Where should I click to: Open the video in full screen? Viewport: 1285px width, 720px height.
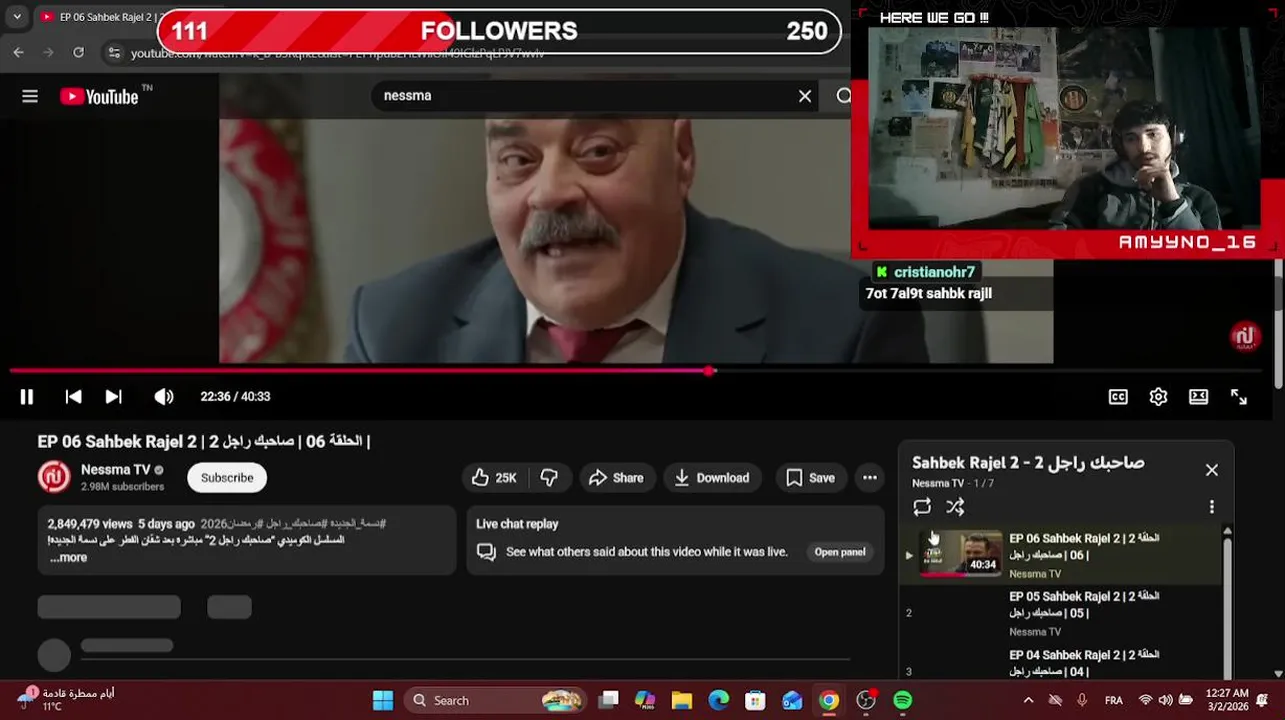(x=1239, y=397)
